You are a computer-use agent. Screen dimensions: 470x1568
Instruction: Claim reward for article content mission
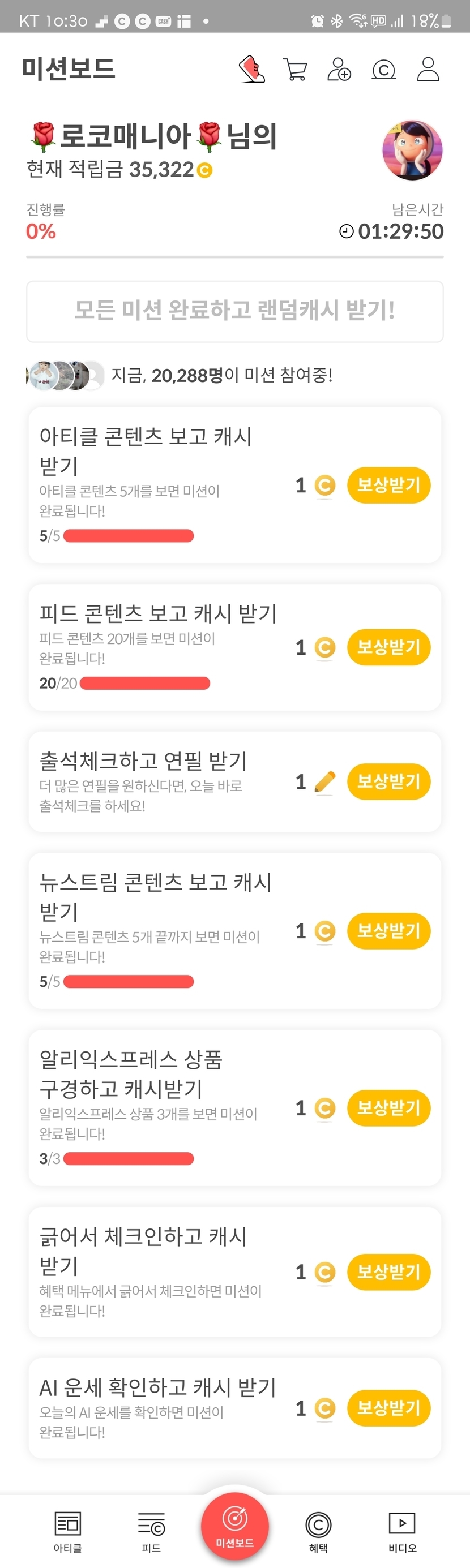pyautogui.click(x=388, y=485)
